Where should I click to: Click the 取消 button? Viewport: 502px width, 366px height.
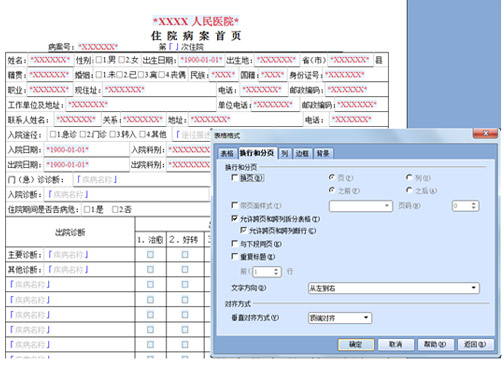click(396, 344)
